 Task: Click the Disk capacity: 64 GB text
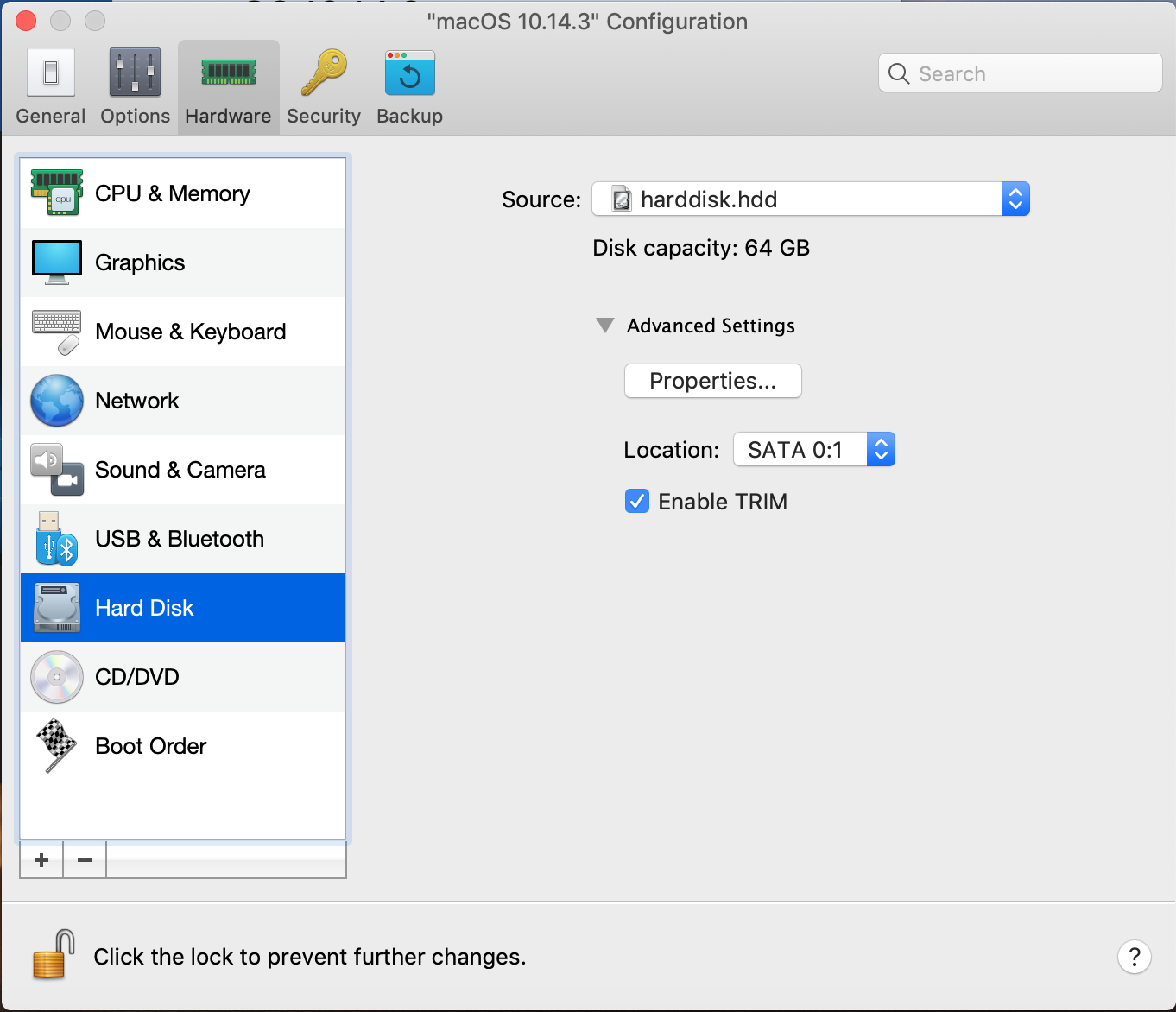click(x=701, y=248)
